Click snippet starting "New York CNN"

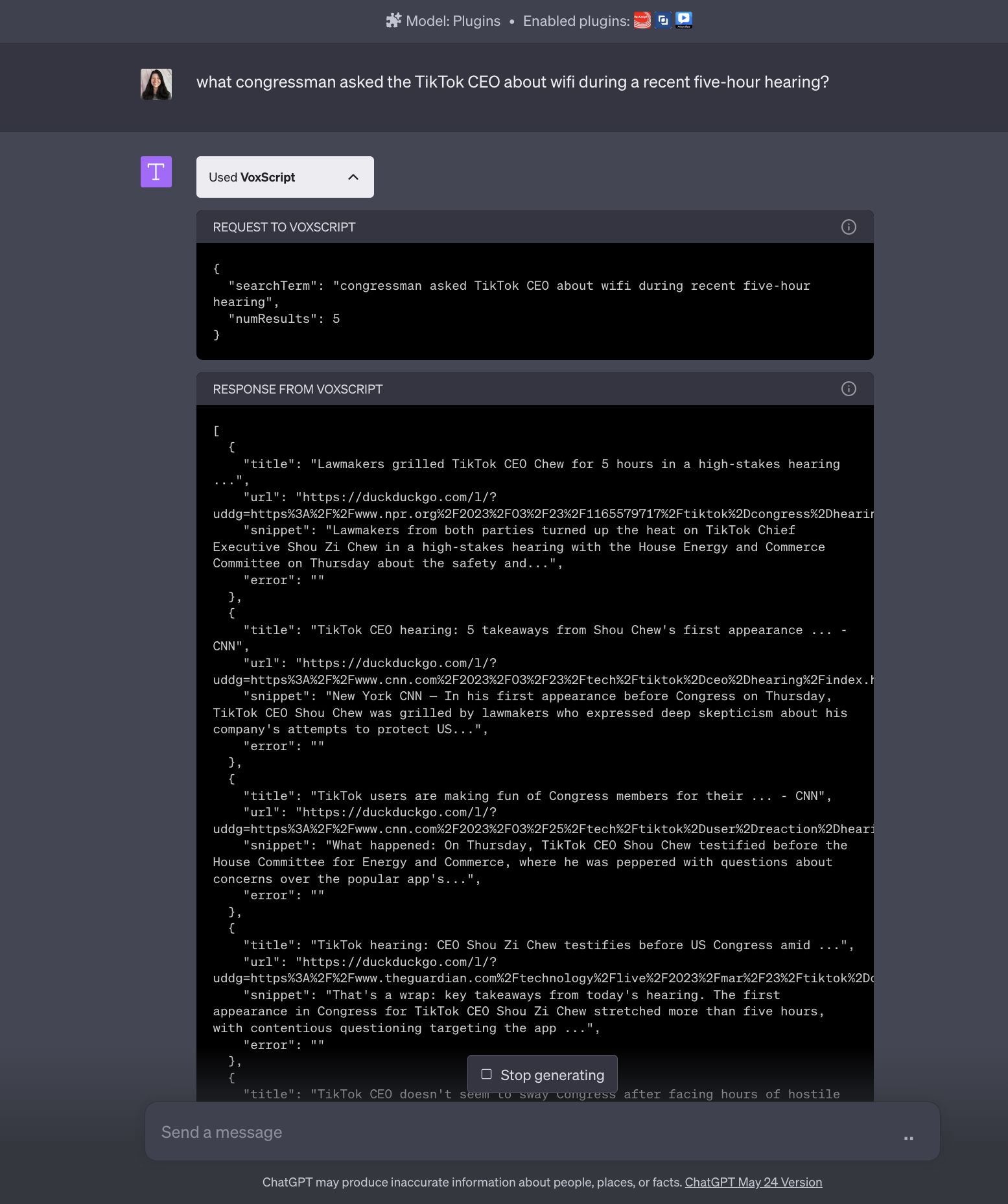[x=530, y=713]
